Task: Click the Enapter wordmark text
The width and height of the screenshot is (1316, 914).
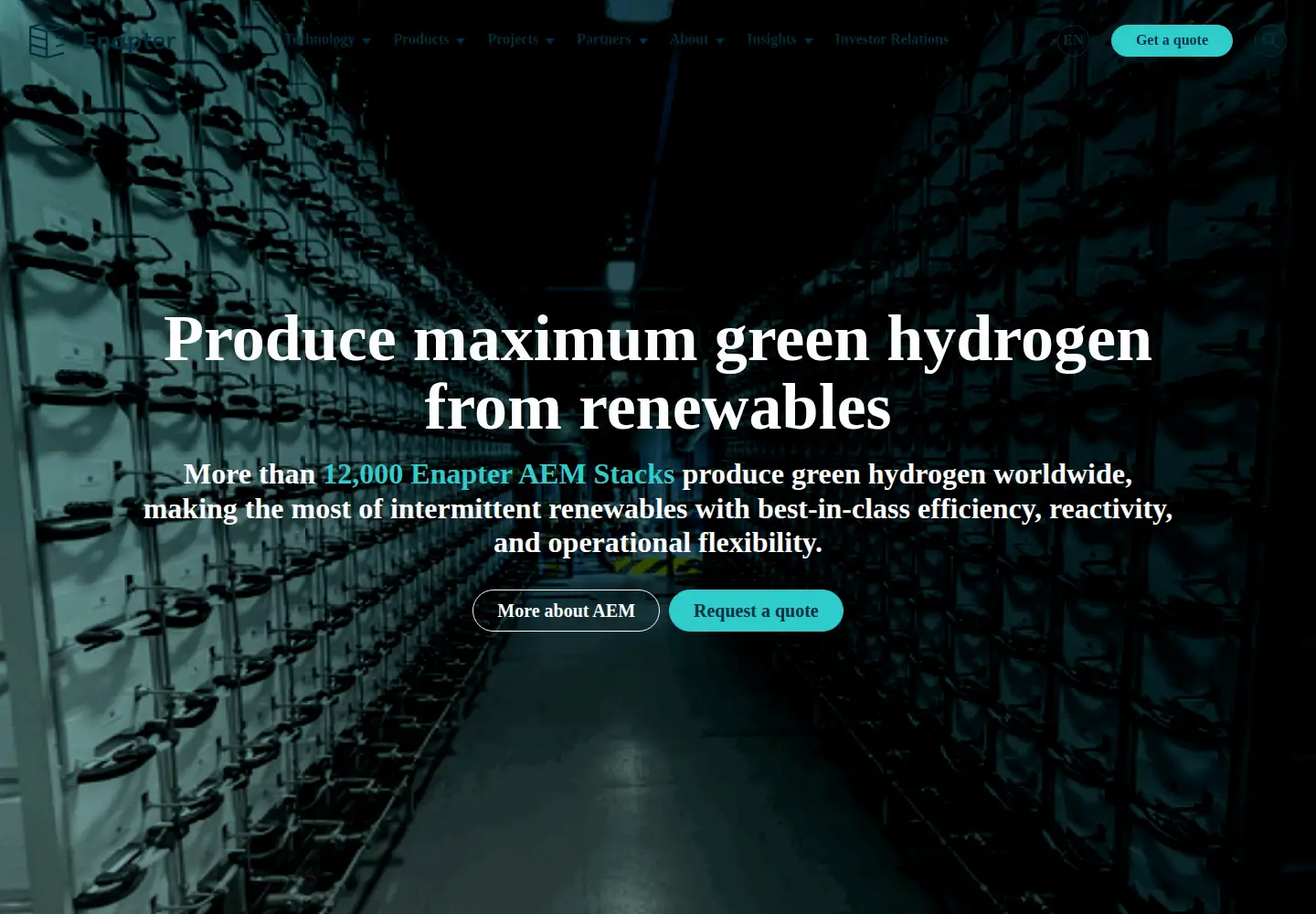Action: click(x=129, y=41)
